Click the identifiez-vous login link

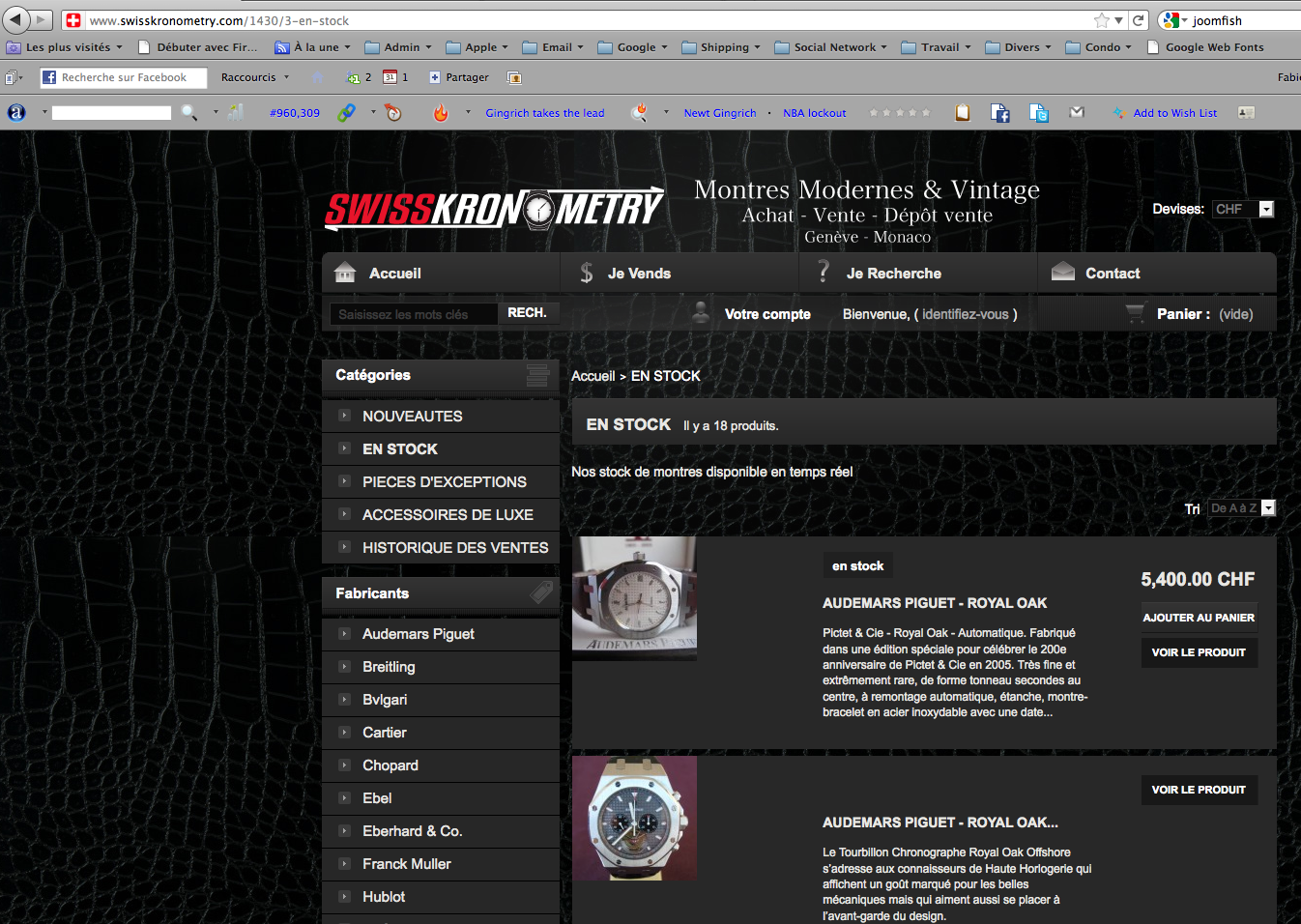[x=966, y=314]
